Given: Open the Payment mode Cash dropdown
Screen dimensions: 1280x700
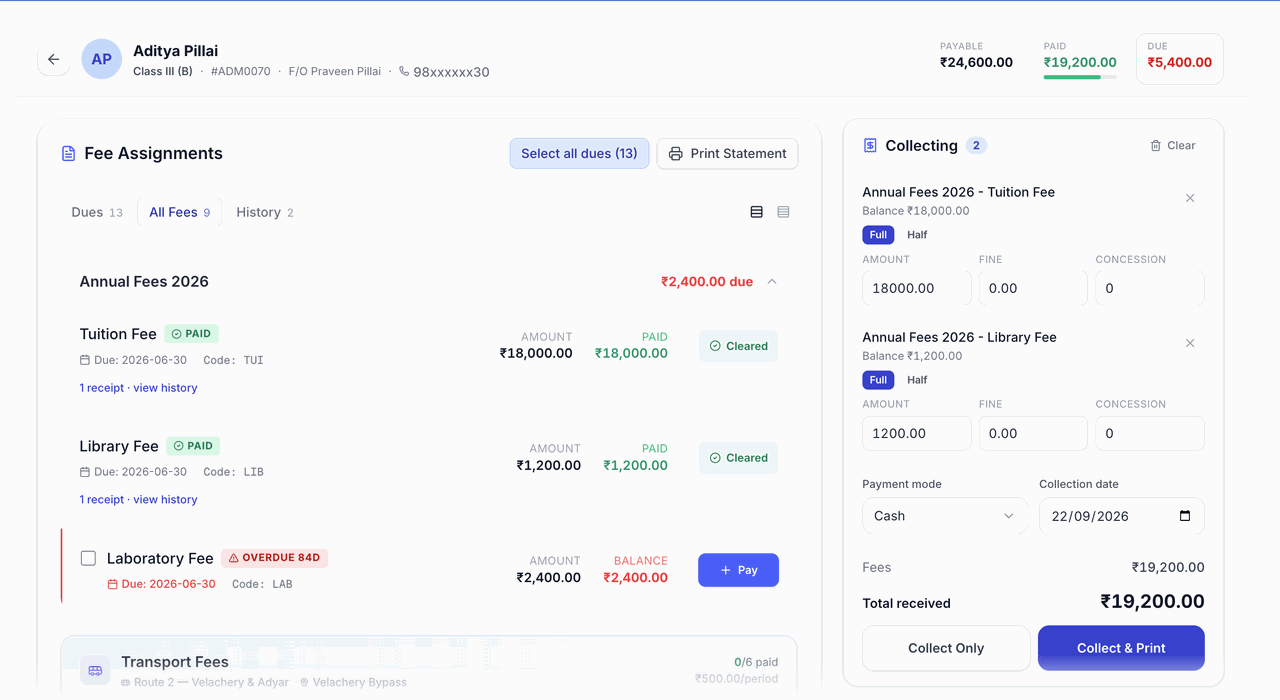Looking at the screenshot, I should click(x=945, y=516).
